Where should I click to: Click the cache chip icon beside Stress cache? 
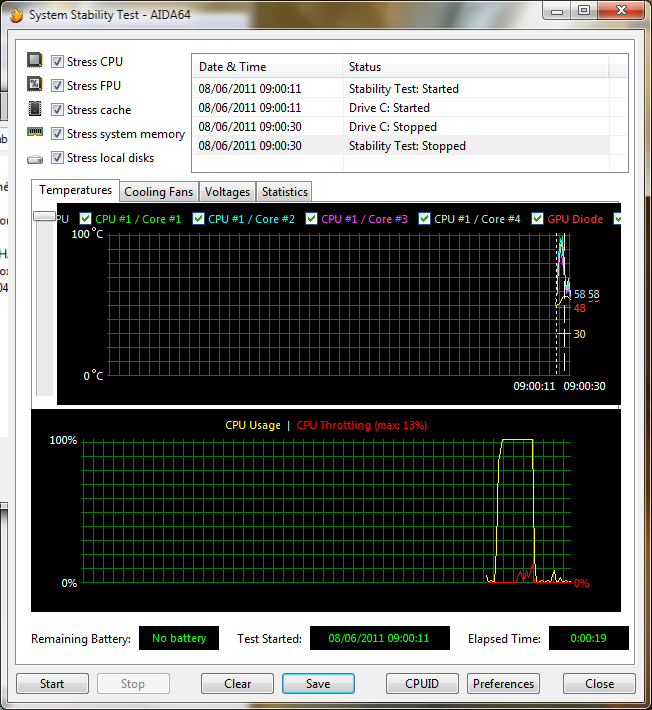35,108
